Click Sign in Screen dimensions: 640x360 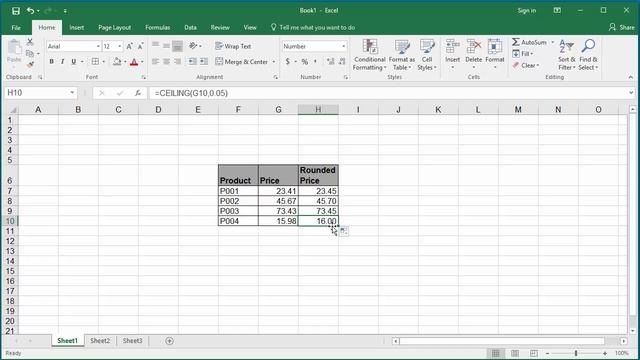coord(527,11)
